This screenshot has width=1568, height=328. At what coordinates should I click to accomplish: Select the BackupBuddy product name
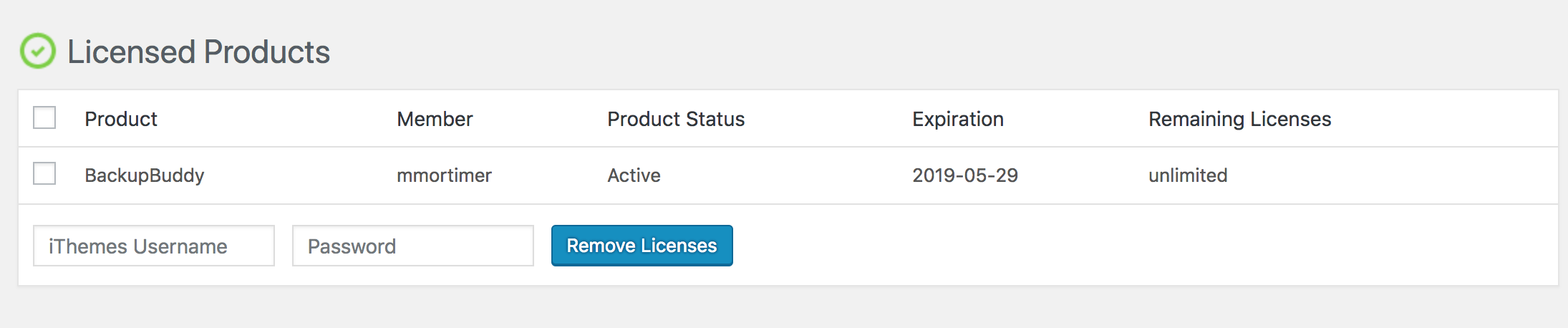(x=145, y=175)
